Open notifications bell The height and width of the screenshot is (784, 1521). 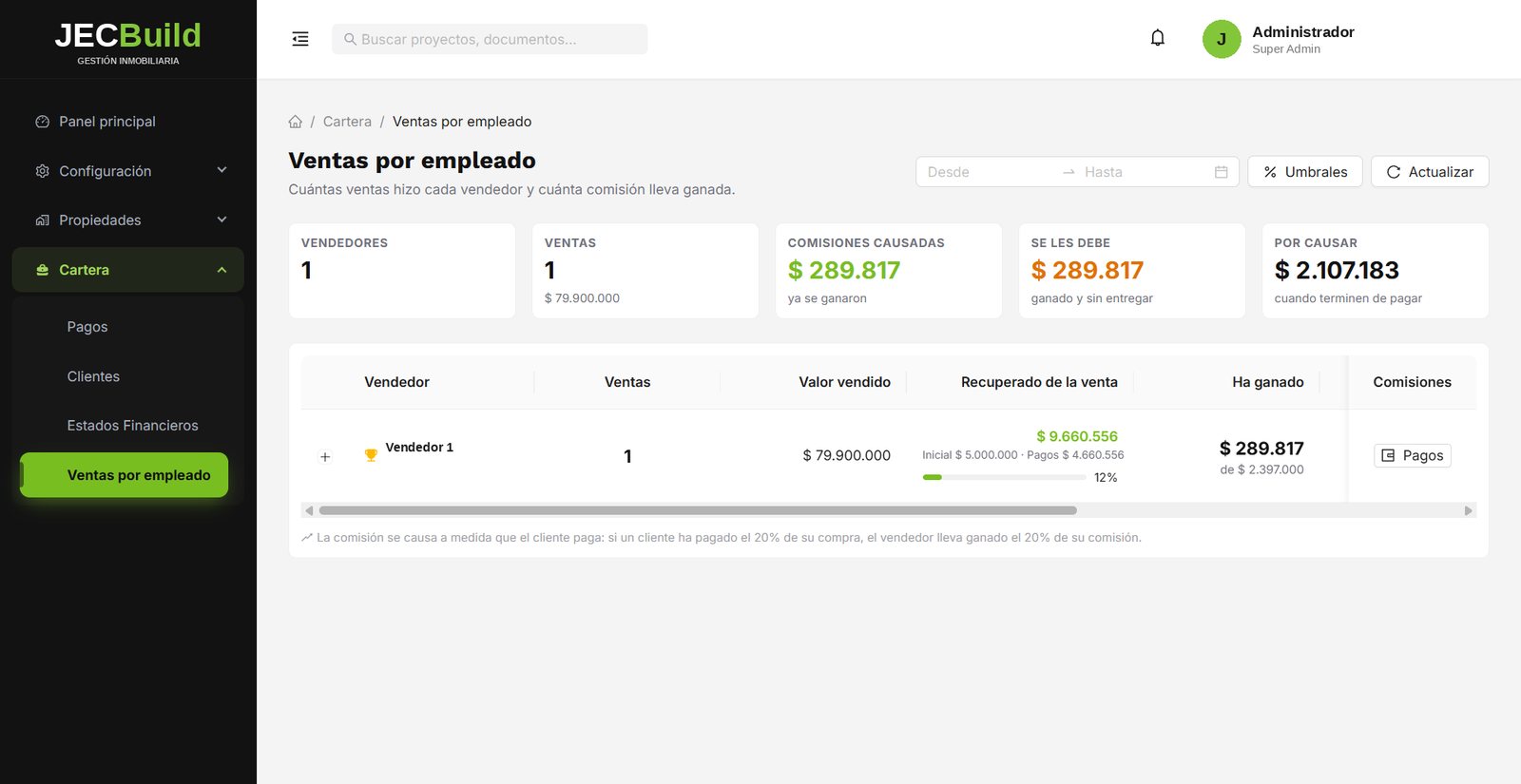coord(1157,38)
